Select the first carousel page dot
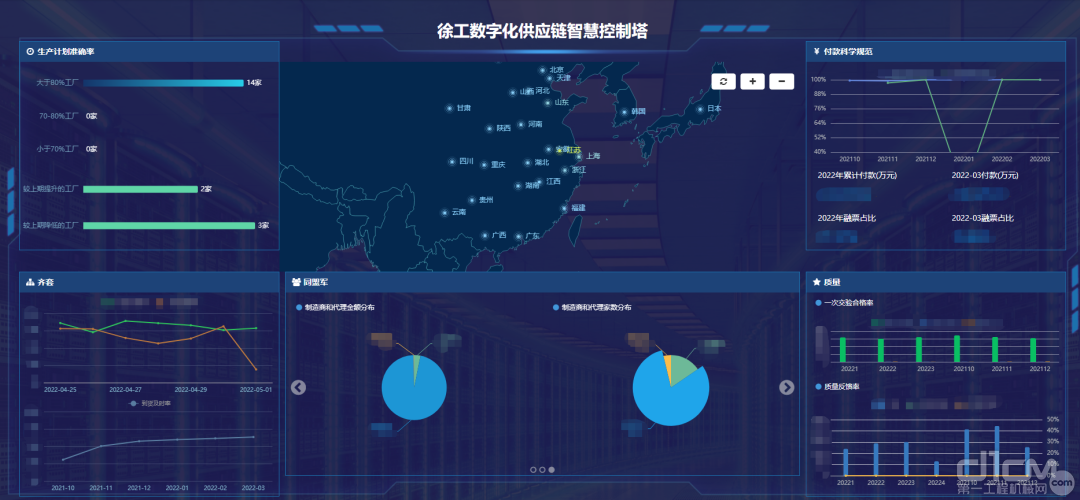Image resolution: width=1080 pixels, height=500 pixels. (533, 470)
